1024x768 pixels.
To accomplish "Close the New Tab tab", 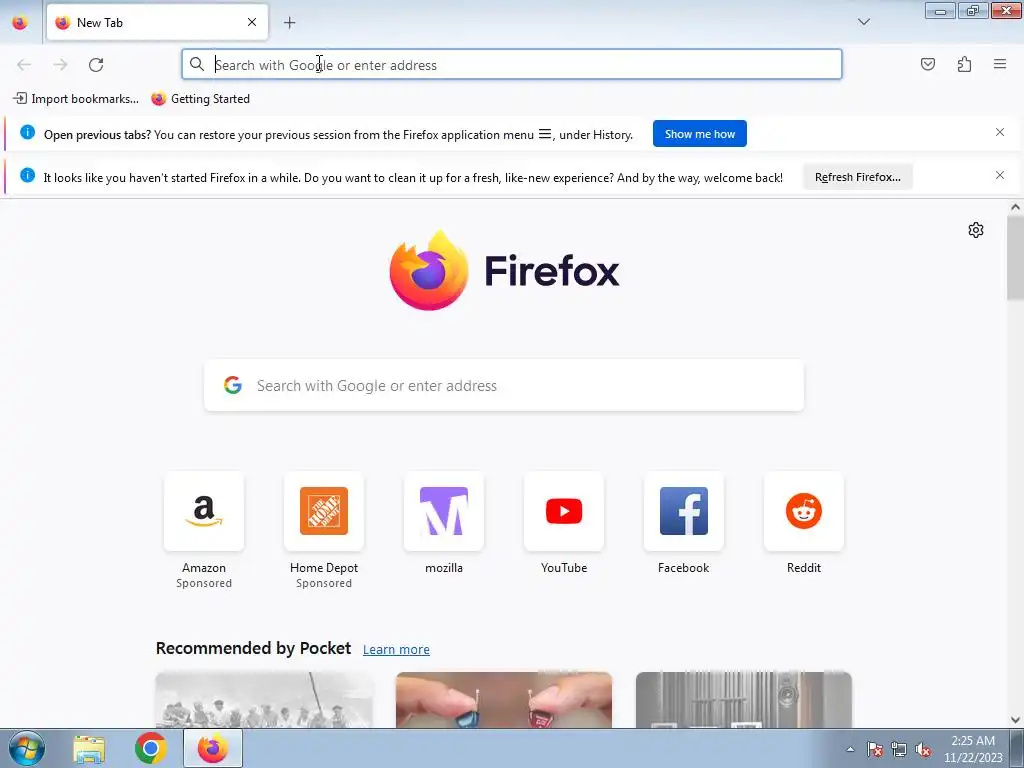I will 252,22.
